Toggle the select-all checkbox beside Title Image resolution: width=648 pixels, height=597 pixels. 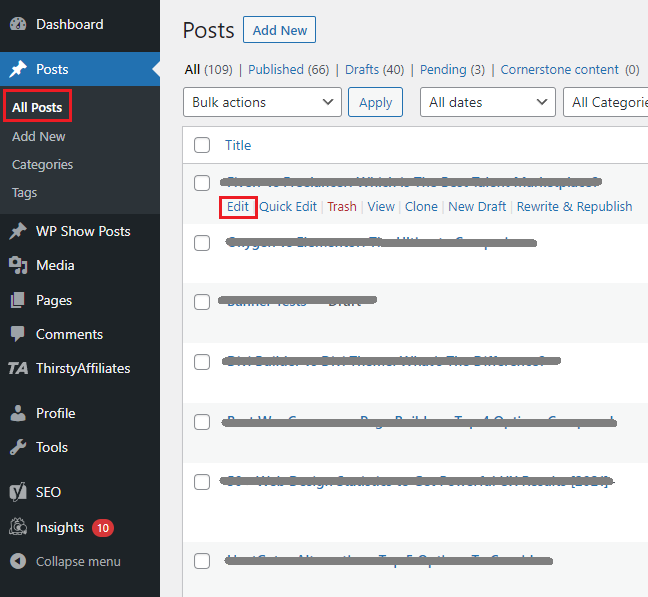tap(202, 145)
